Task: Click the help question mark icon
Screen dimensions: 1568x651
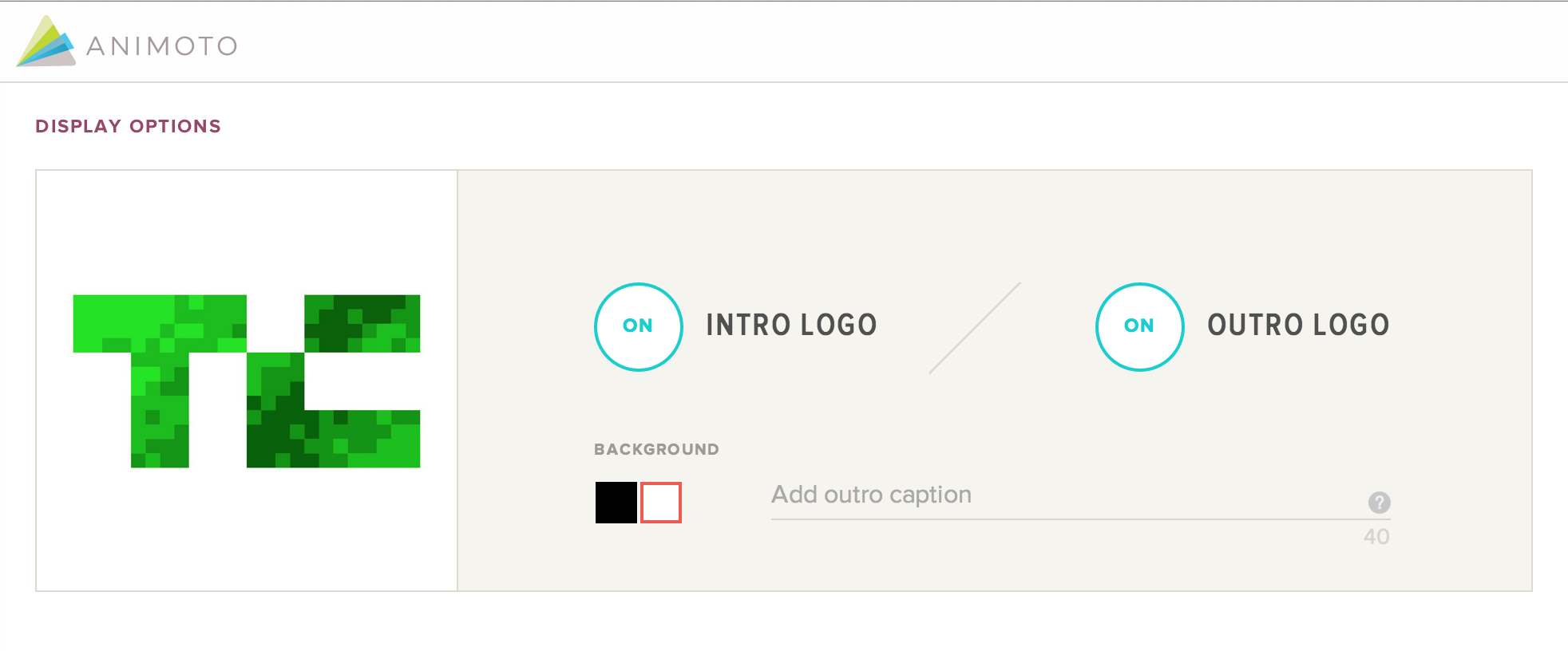Action: pos(1379,503)
